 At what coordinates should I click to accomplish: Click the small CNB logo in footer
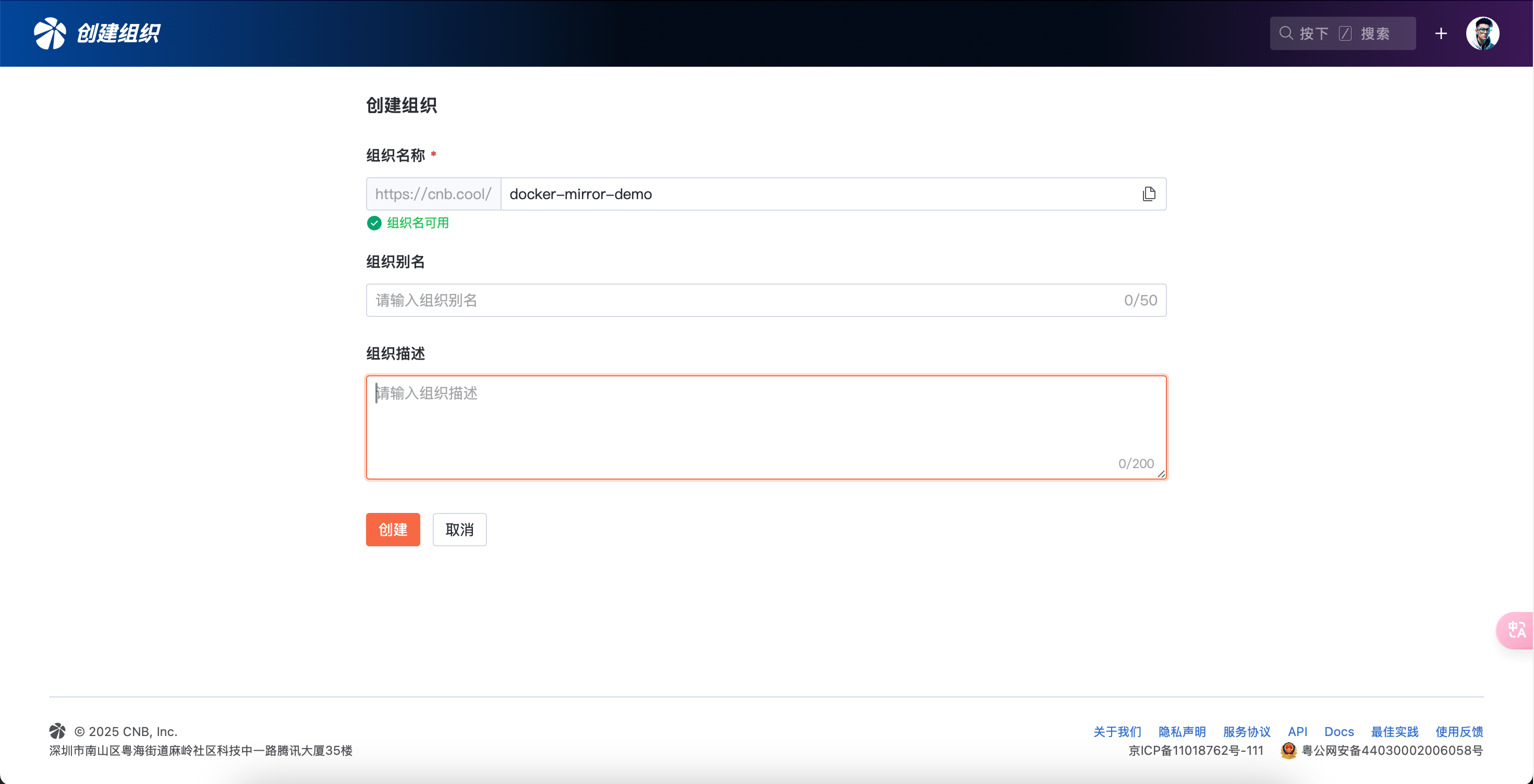click(x=58, y=731)
